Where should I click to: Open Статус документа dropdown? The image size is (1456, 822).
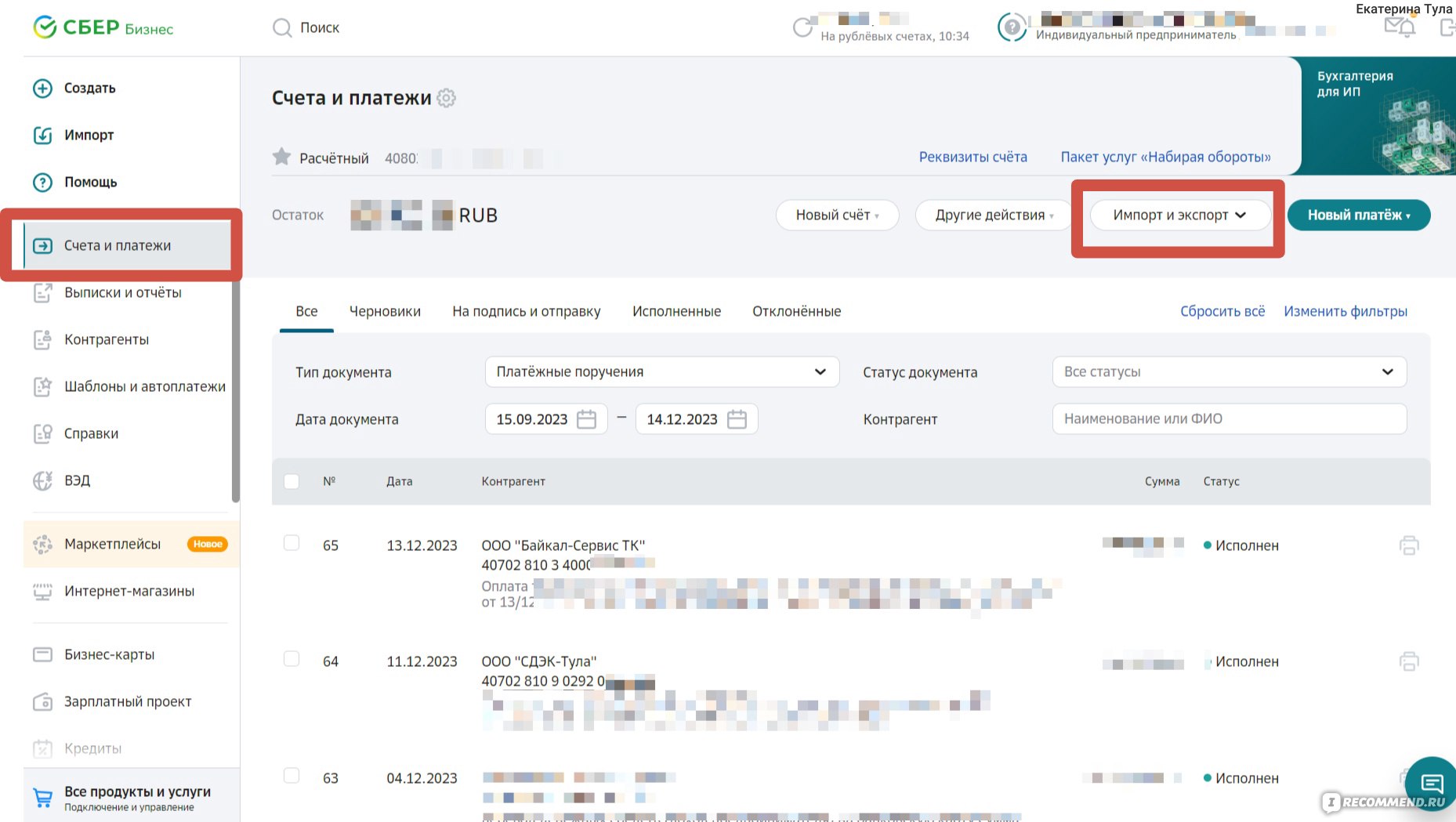click(1230, 371)
